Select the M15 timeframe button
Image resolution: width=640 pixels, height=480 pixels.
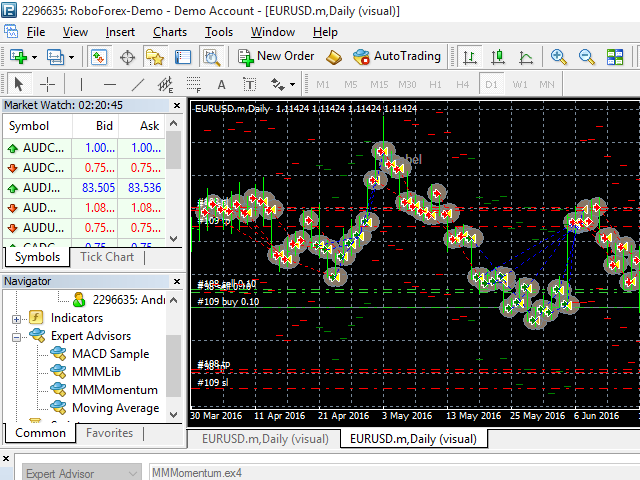click(x=379, y=84)
